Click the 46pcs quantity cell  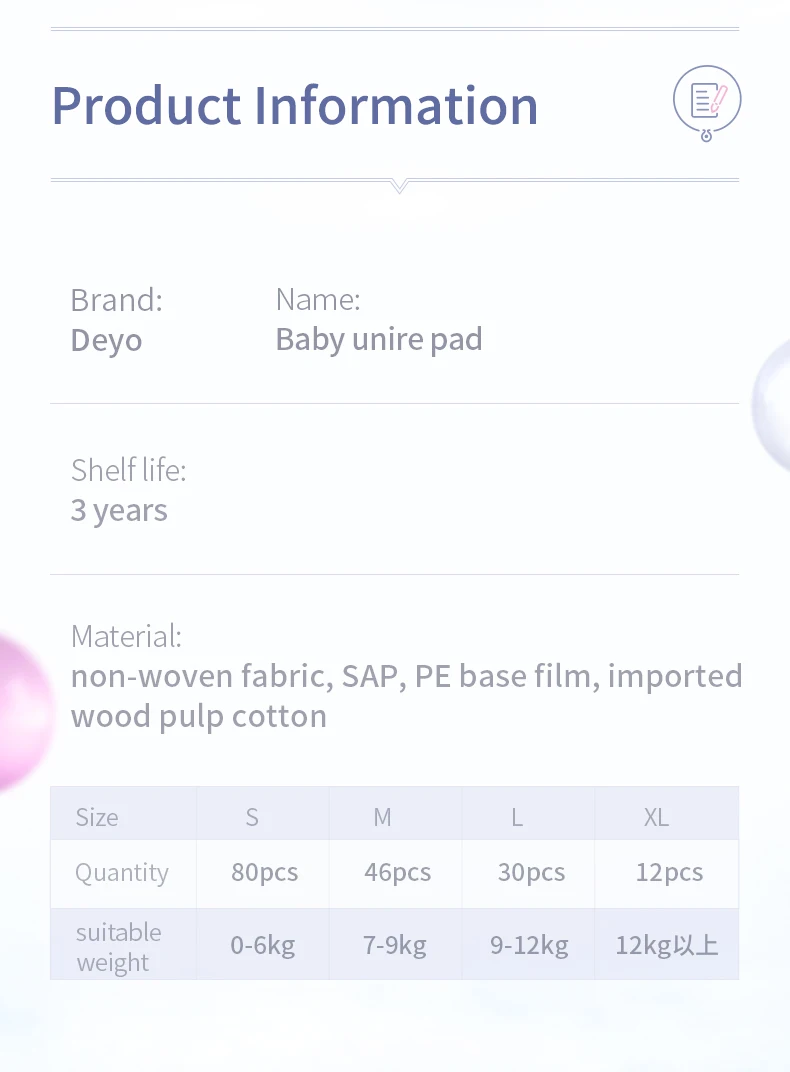click(397, 872)
